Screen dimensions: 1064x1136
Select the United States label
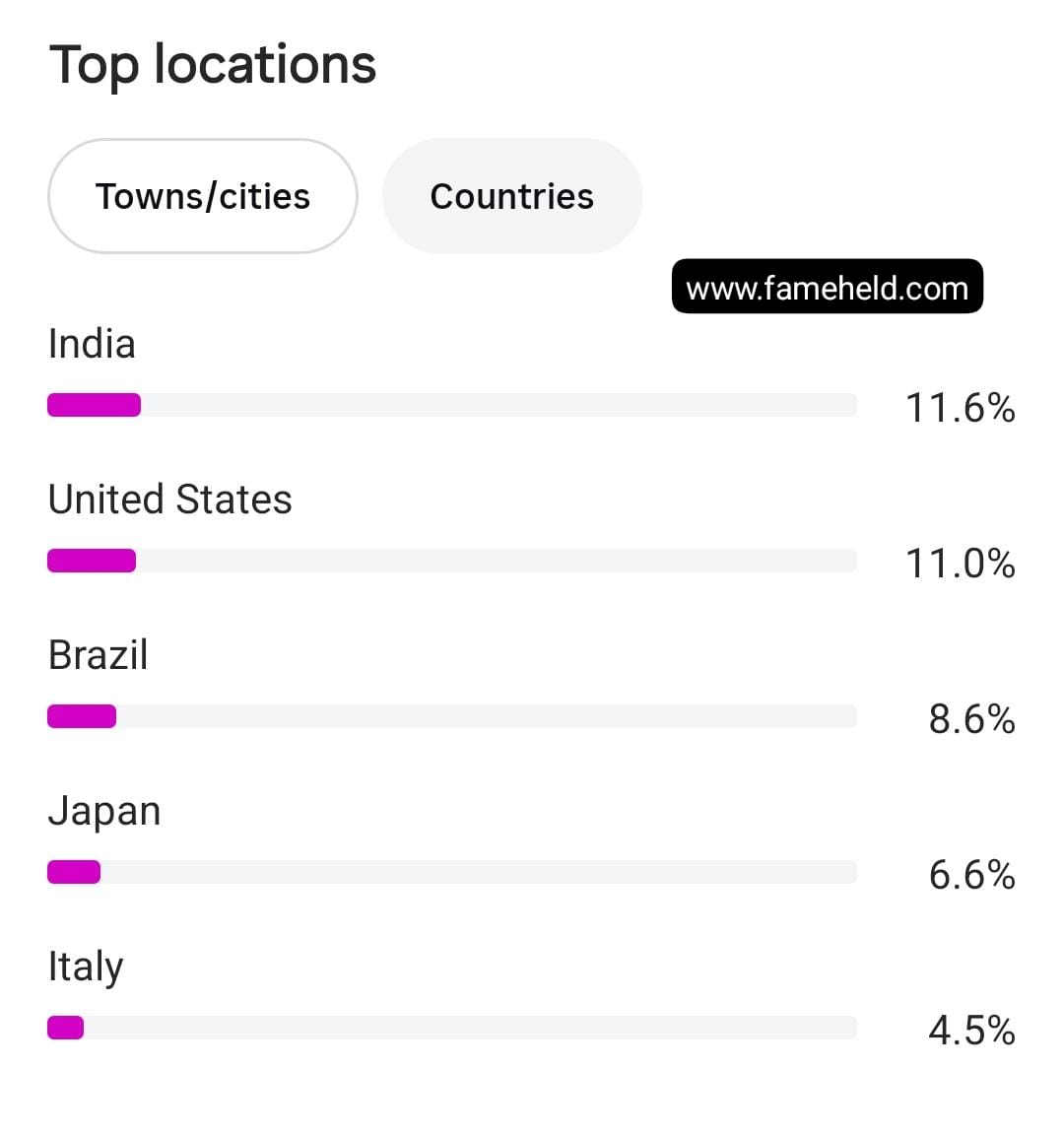tap(170, 500)
